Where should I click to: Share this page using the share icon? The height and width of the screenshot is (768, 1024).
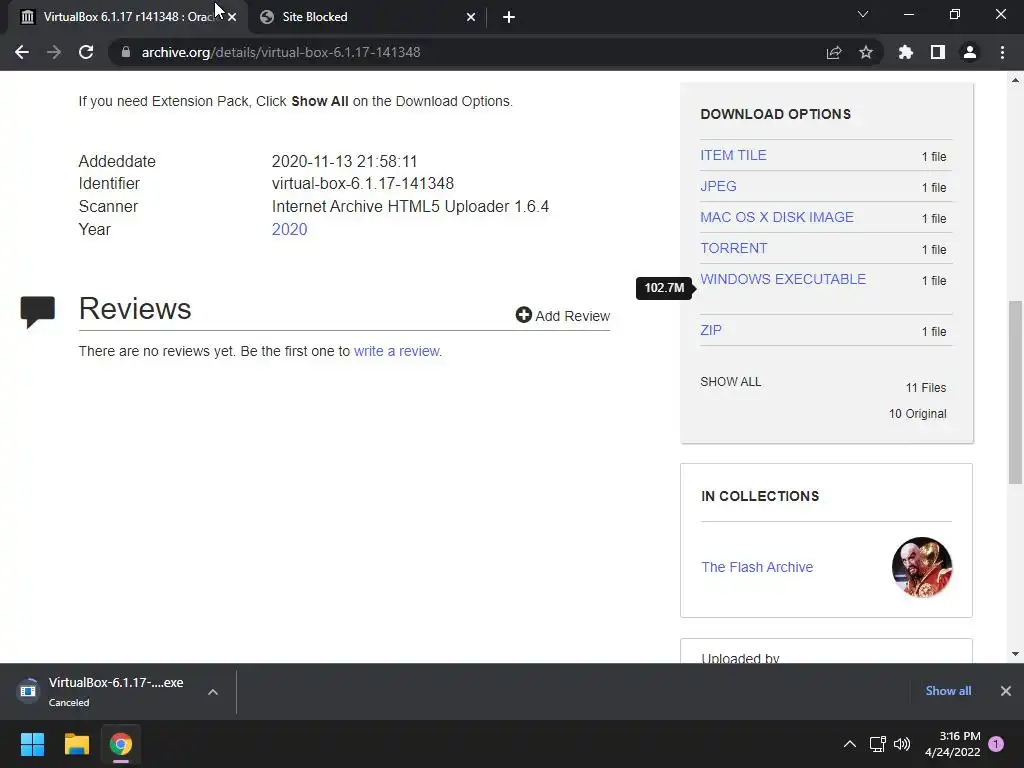click(x=834, y=52)
